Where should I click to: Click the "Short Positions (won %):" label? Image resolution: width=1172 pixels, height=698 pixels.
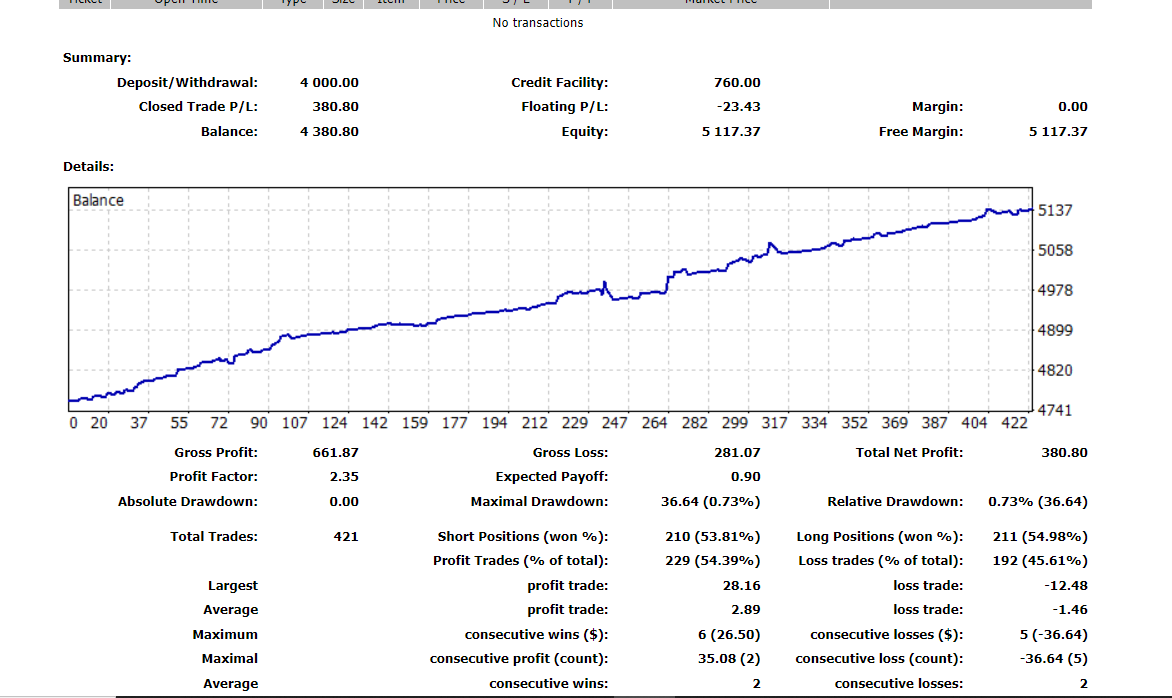523,537
